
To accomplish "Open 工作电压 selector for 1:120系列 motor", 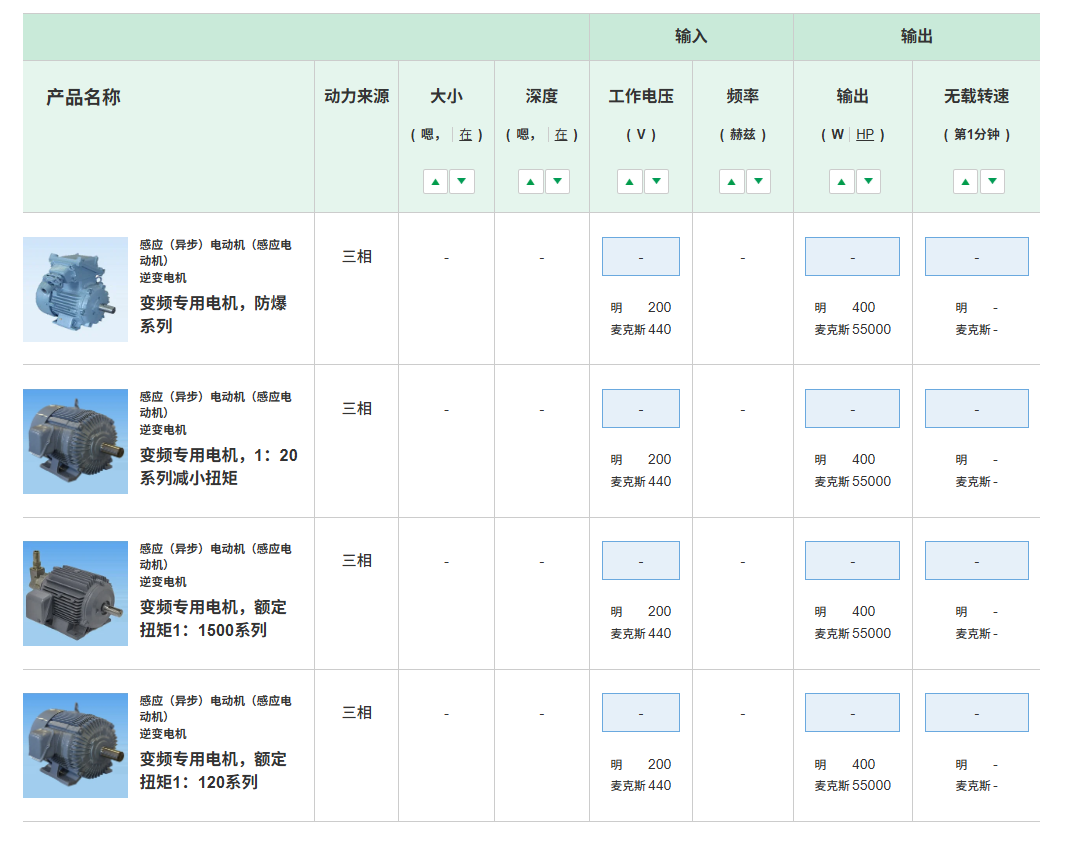I will tap(640, 713).
